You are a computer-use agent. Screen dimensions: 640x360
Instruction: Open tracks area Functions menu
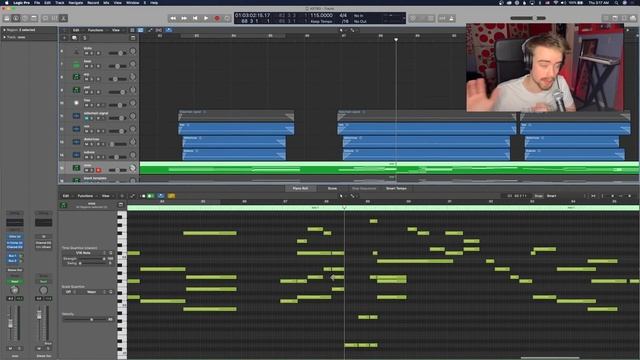tap(96, 30)
